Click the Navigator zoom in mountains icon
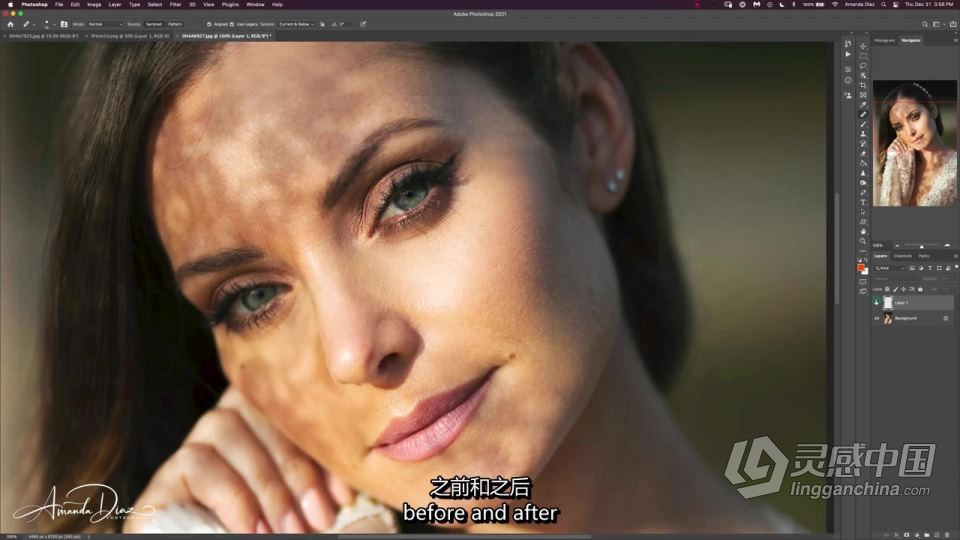Viewport: 960px width, 540px height. [947, 246]
